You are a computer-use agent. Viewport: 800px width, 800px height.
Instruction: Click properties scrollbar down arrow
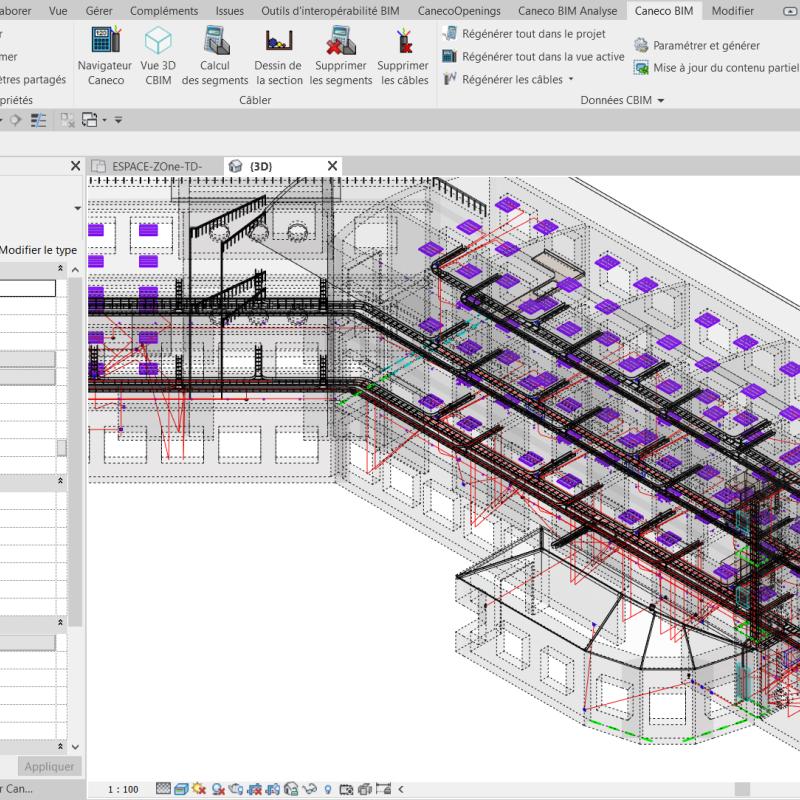tap(76, 747)
